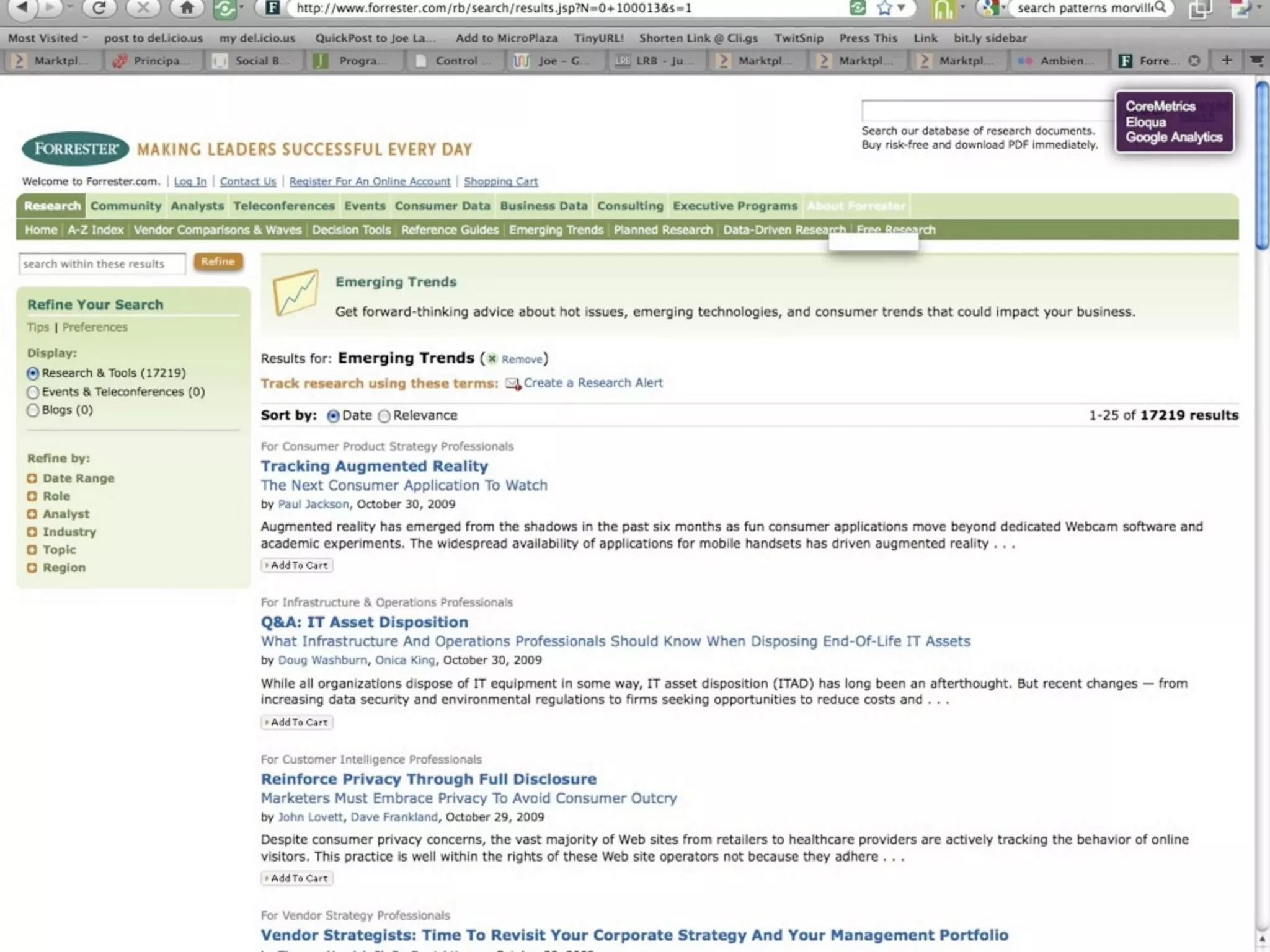The image size is (1270, 952).
Task: Click the Emerging Trends chart icon
Action: point(296,292)
